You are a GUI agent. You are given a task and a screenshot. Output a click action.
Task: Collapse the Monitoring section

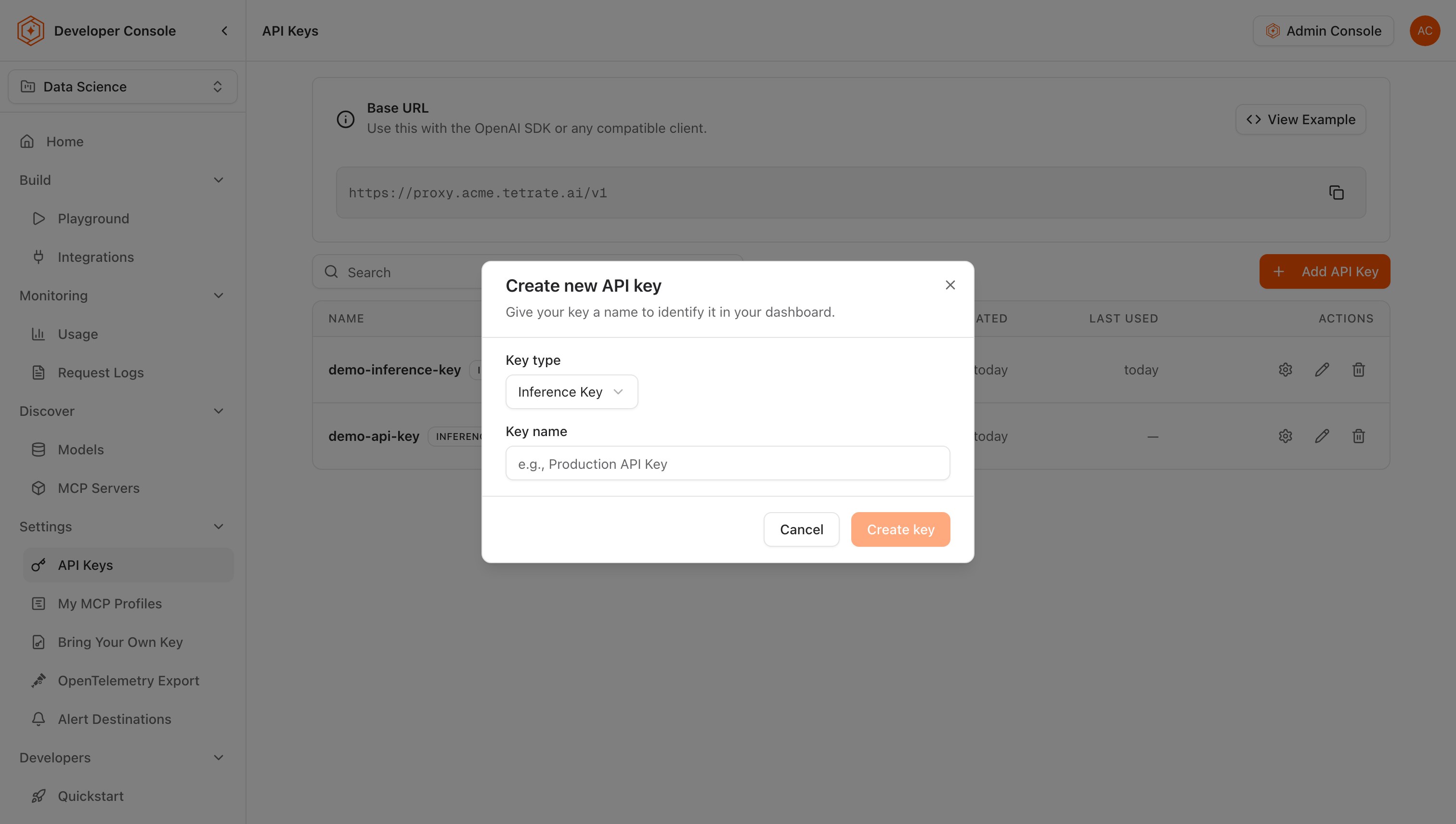point(122,296)
